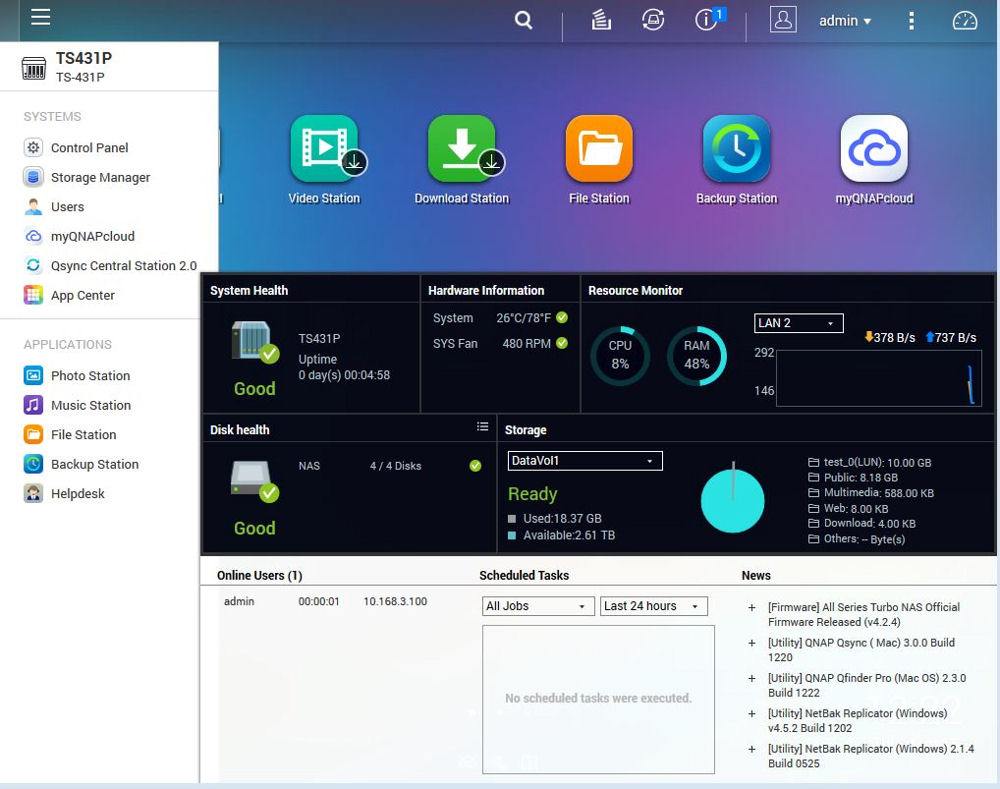Open Helpdesk in the sidebar
1000x789 pixels.
(64, 493)
